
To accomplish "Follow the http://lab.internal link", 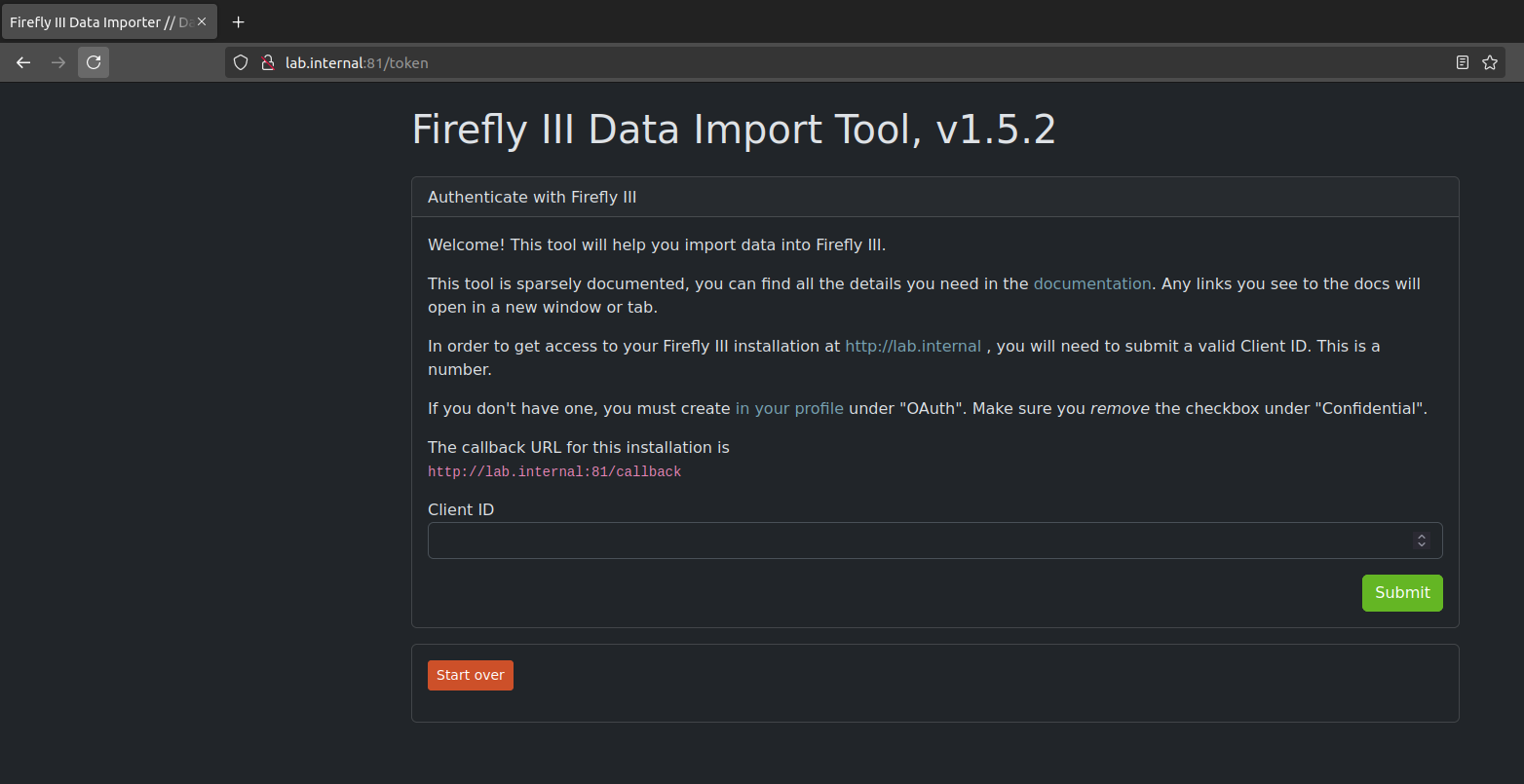I will (x=912, y=347).
